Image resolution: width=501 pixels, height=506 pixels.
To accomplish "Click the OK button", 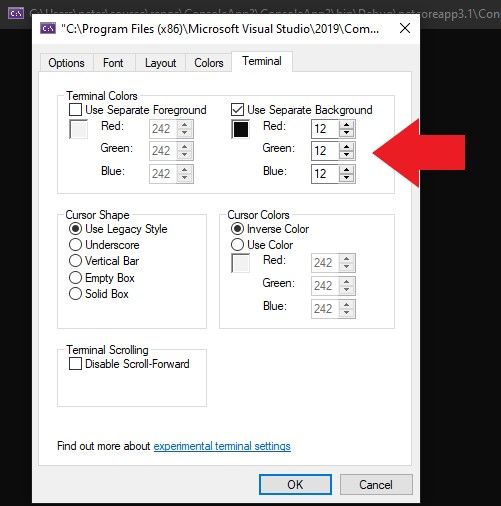I will 295,484.
